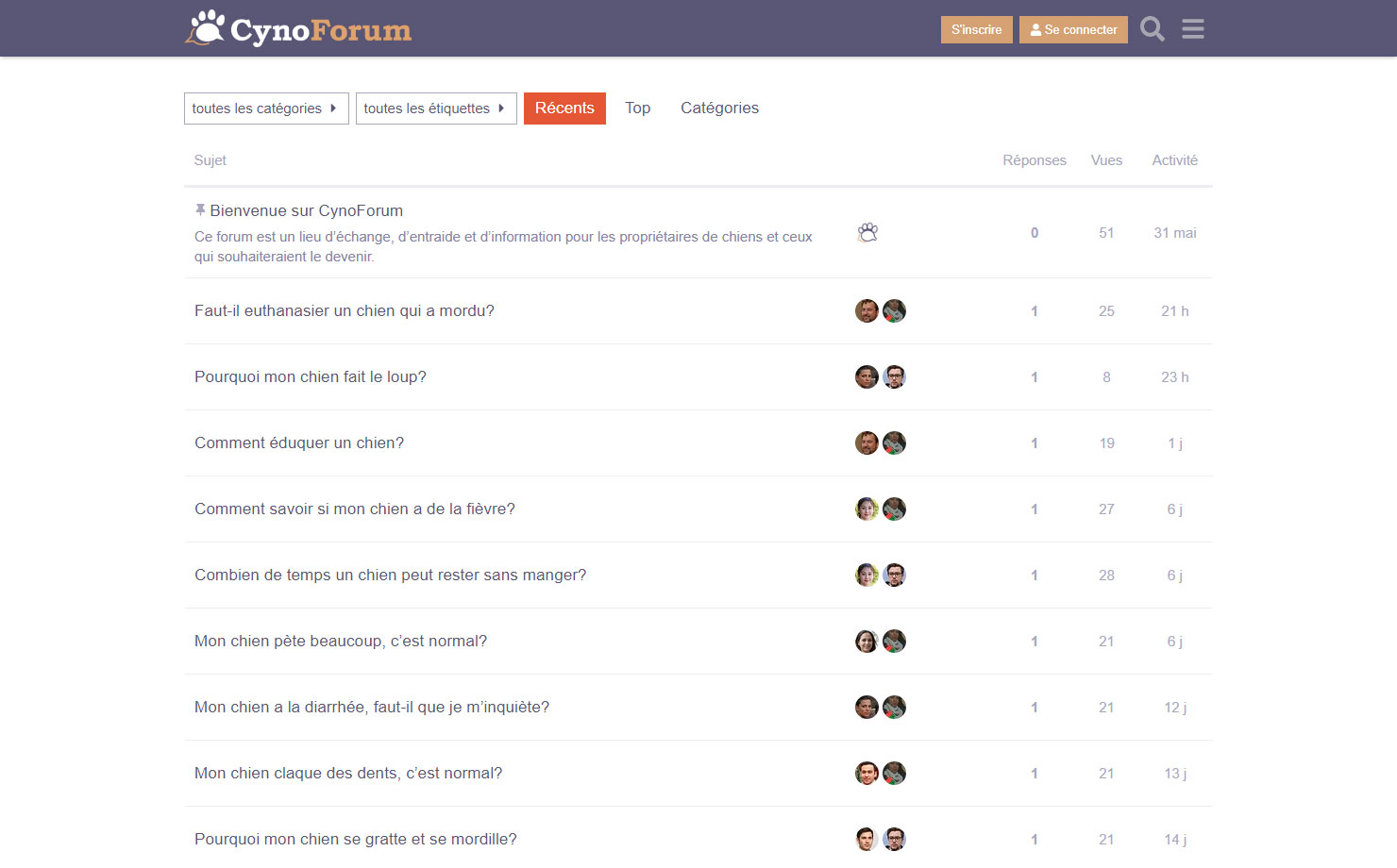Click the S'inscrire button

977,29
